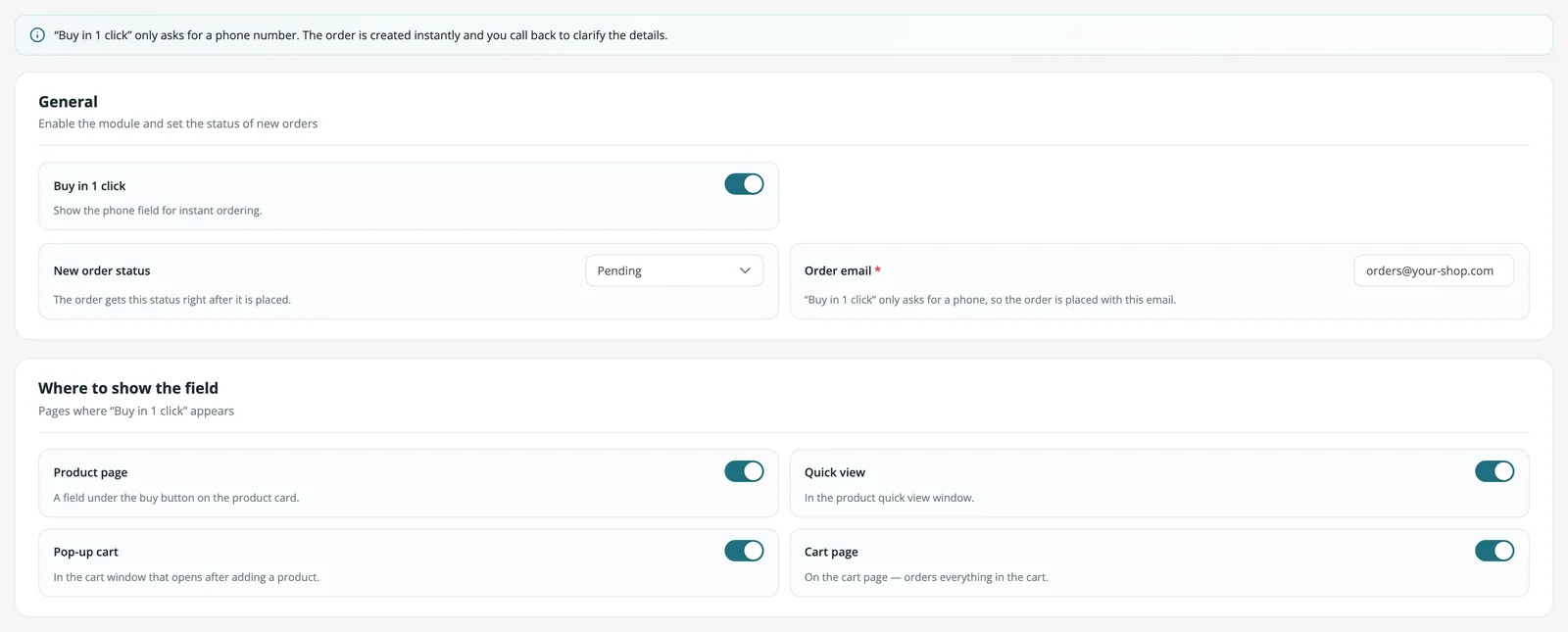Click the Order email label

tap(838, 270)
